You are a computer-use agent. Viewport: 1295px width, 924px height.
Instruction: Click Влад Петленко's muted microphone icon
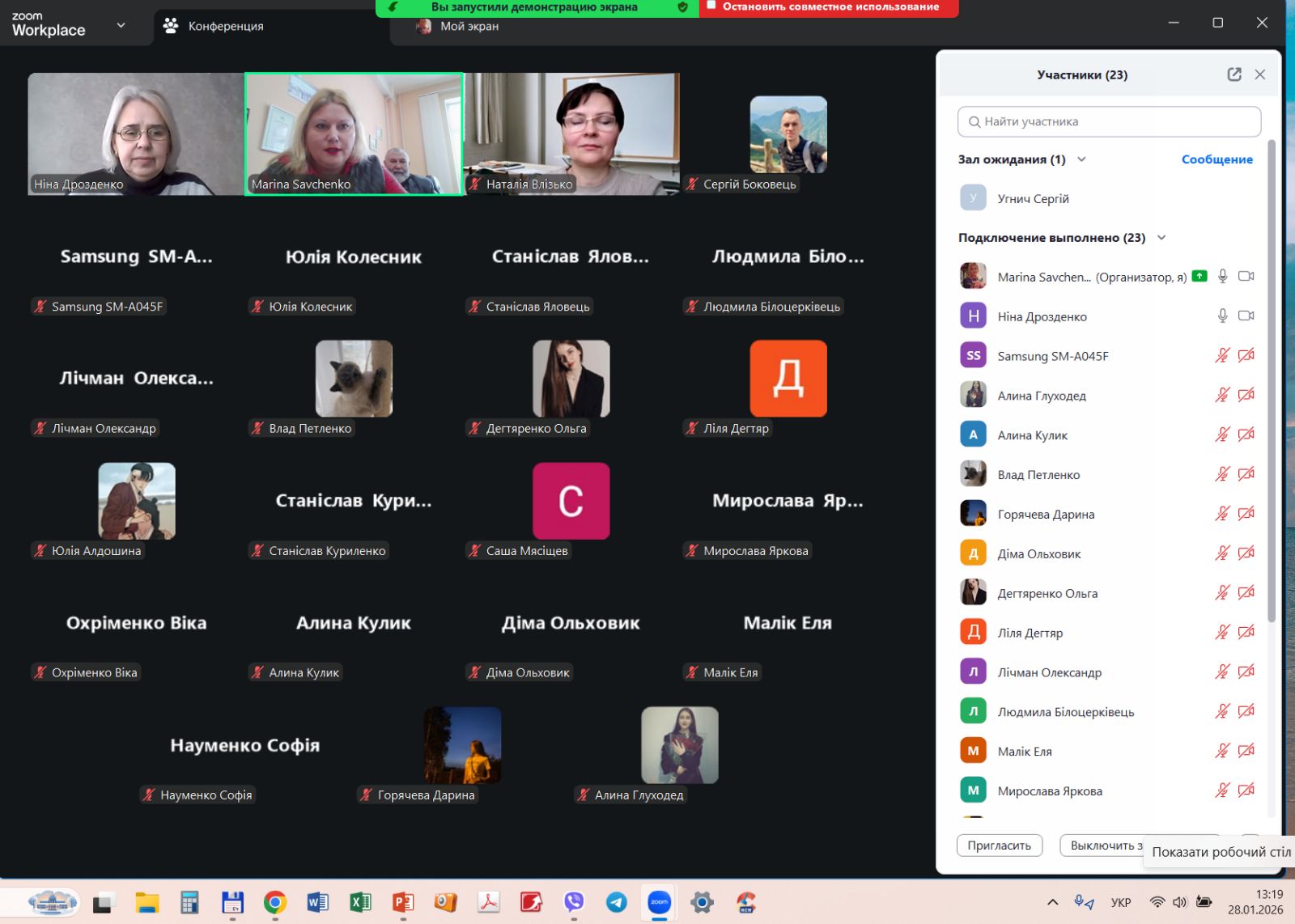tap(1222, 474)
